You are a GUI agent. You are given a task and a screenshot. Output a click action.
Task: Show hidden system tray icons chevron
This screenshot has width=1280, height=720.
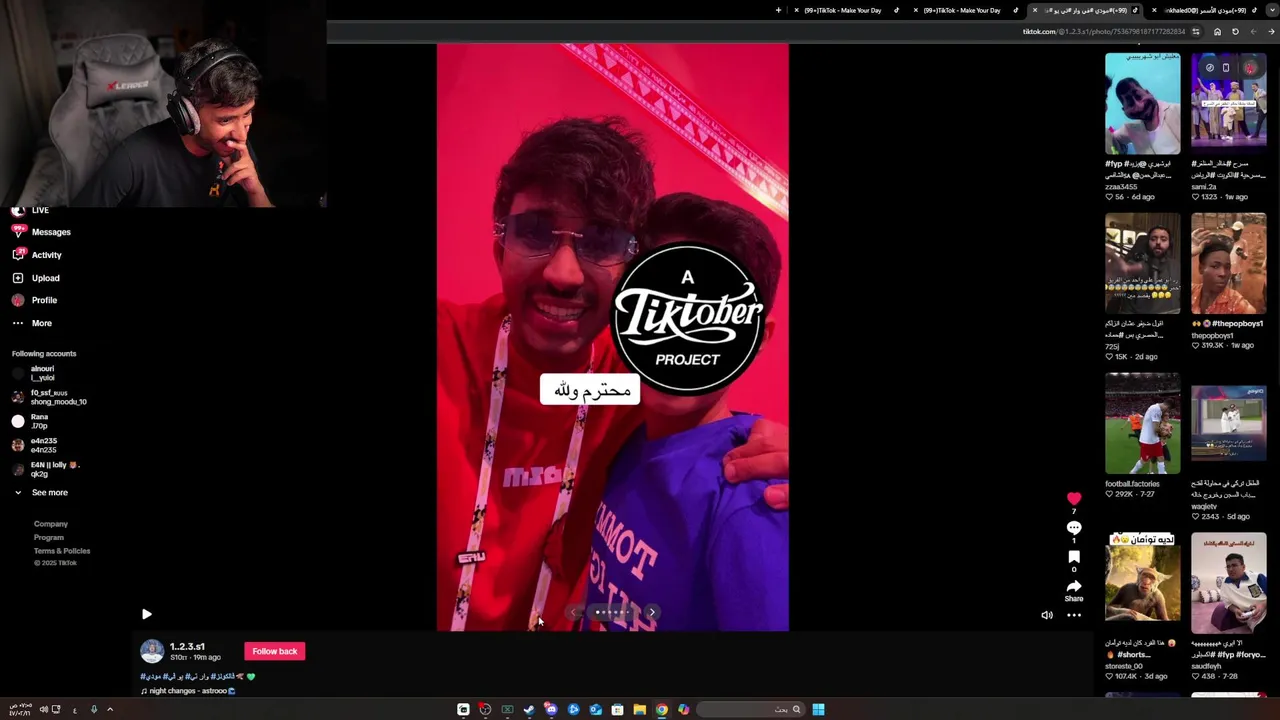pos(110,710)
